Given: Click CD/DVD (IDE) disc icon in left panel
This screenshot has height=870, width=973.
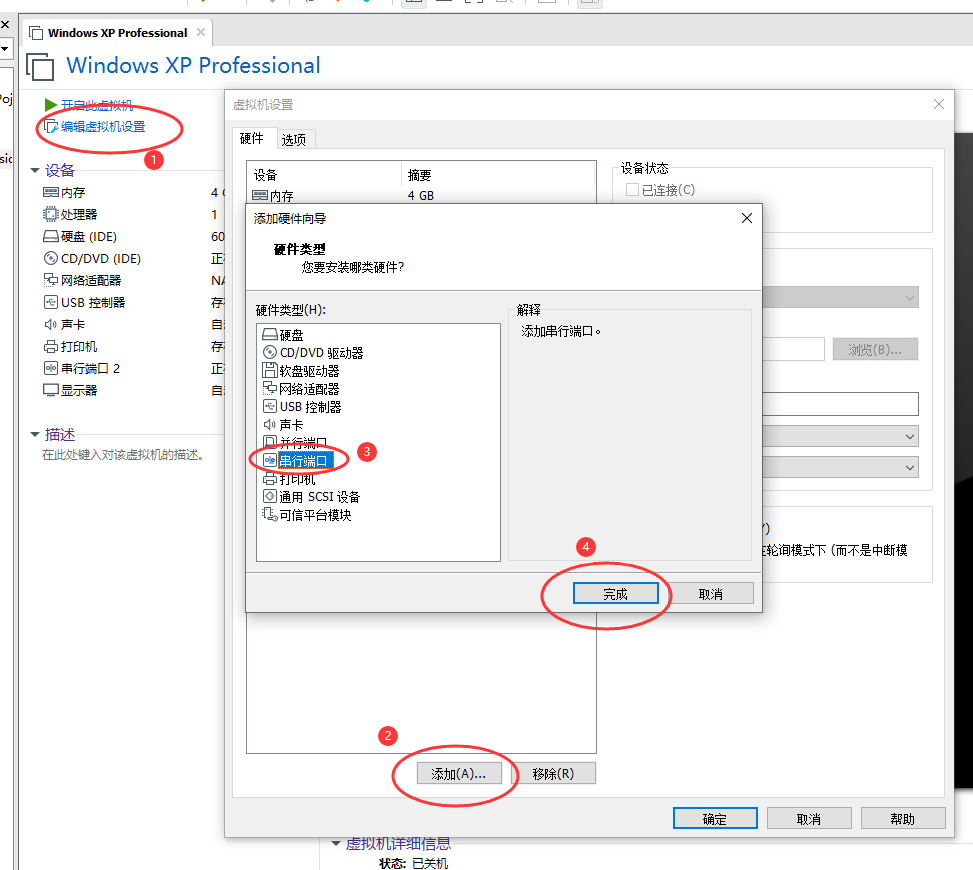Looking at the screenshot, I should 50,258.
